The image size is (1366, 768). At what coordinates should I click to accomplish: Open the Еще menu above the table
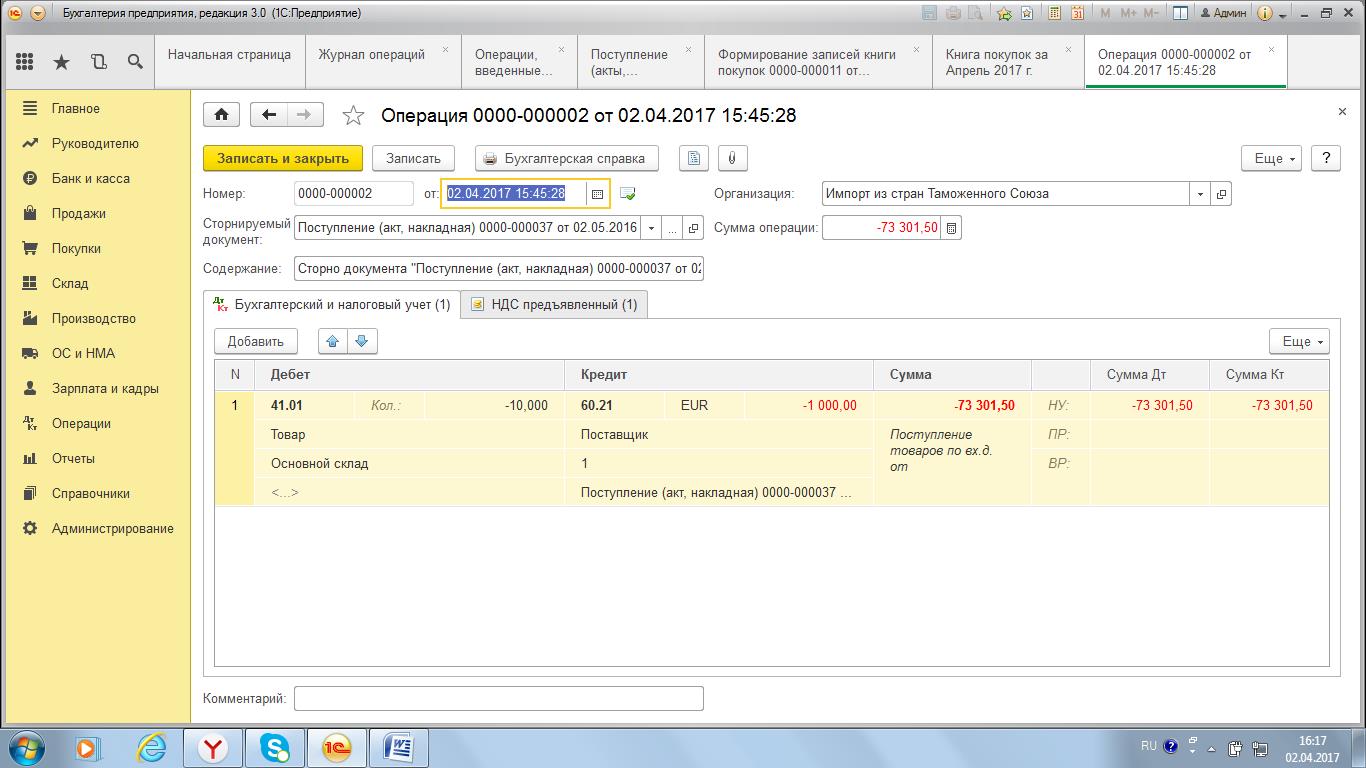coord(1298,341)
